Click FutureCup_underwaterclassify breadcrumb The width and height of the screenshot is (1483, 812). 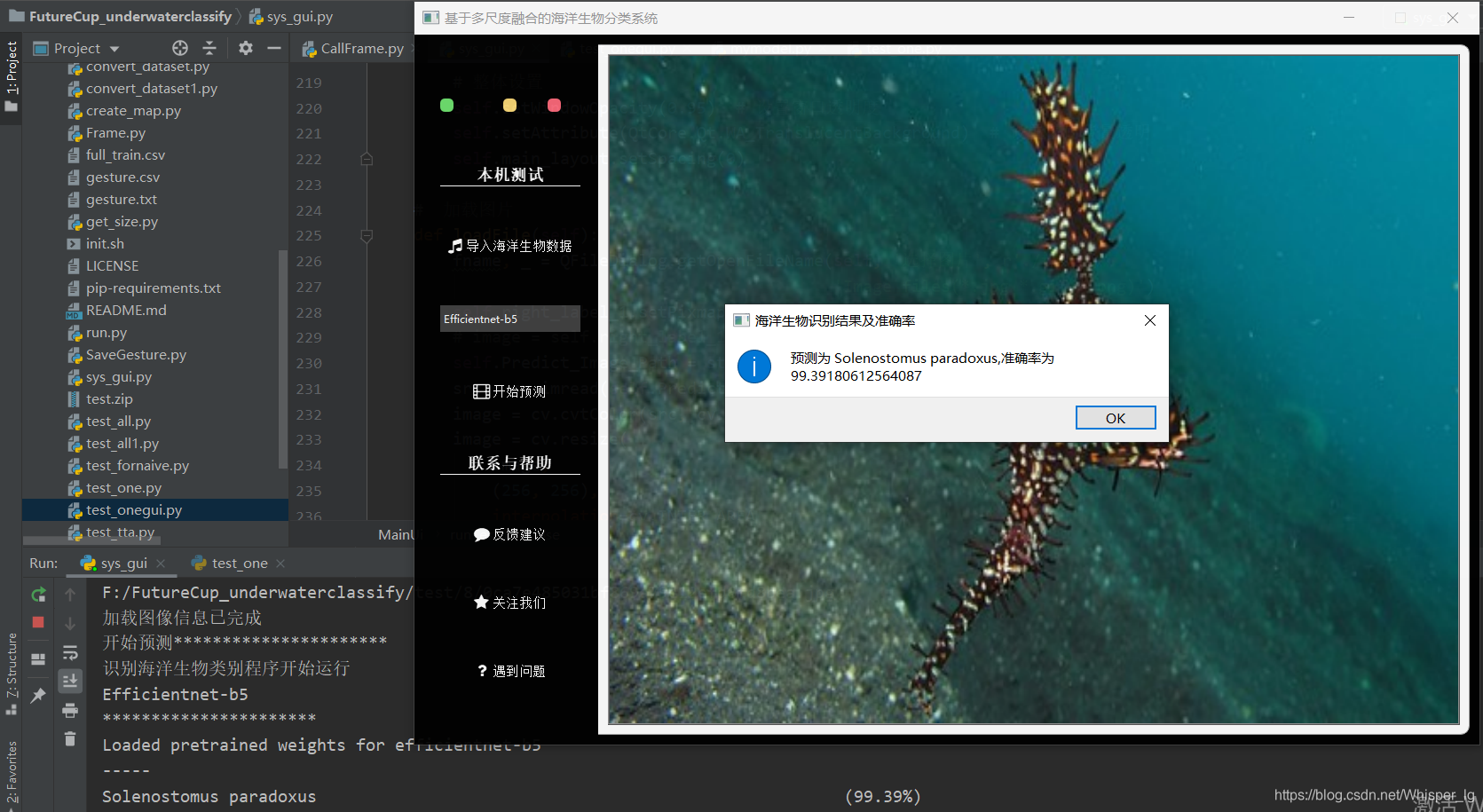click(130, 16)
